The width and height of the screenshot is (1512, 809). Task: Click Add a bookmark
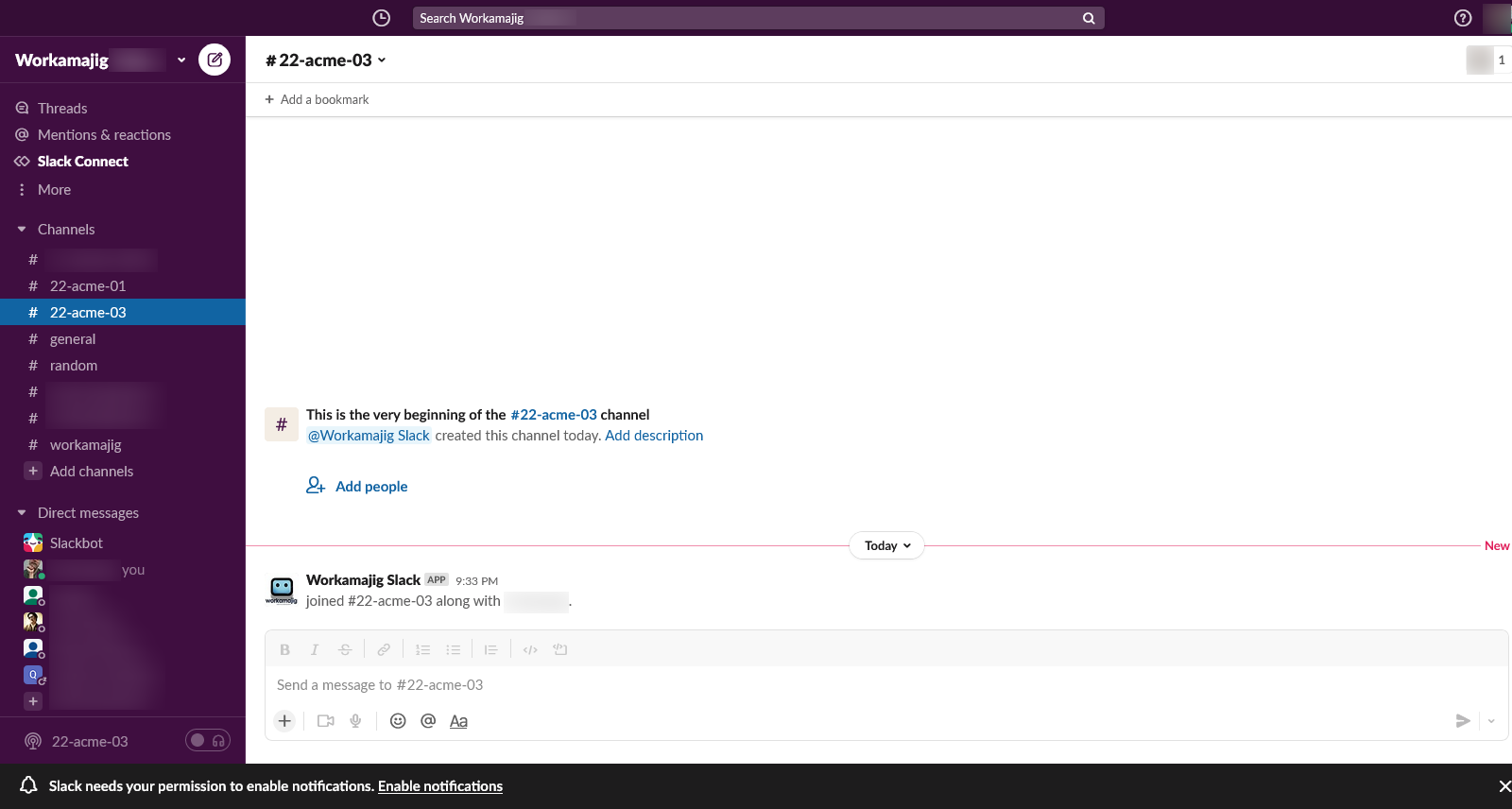[317, 99]
